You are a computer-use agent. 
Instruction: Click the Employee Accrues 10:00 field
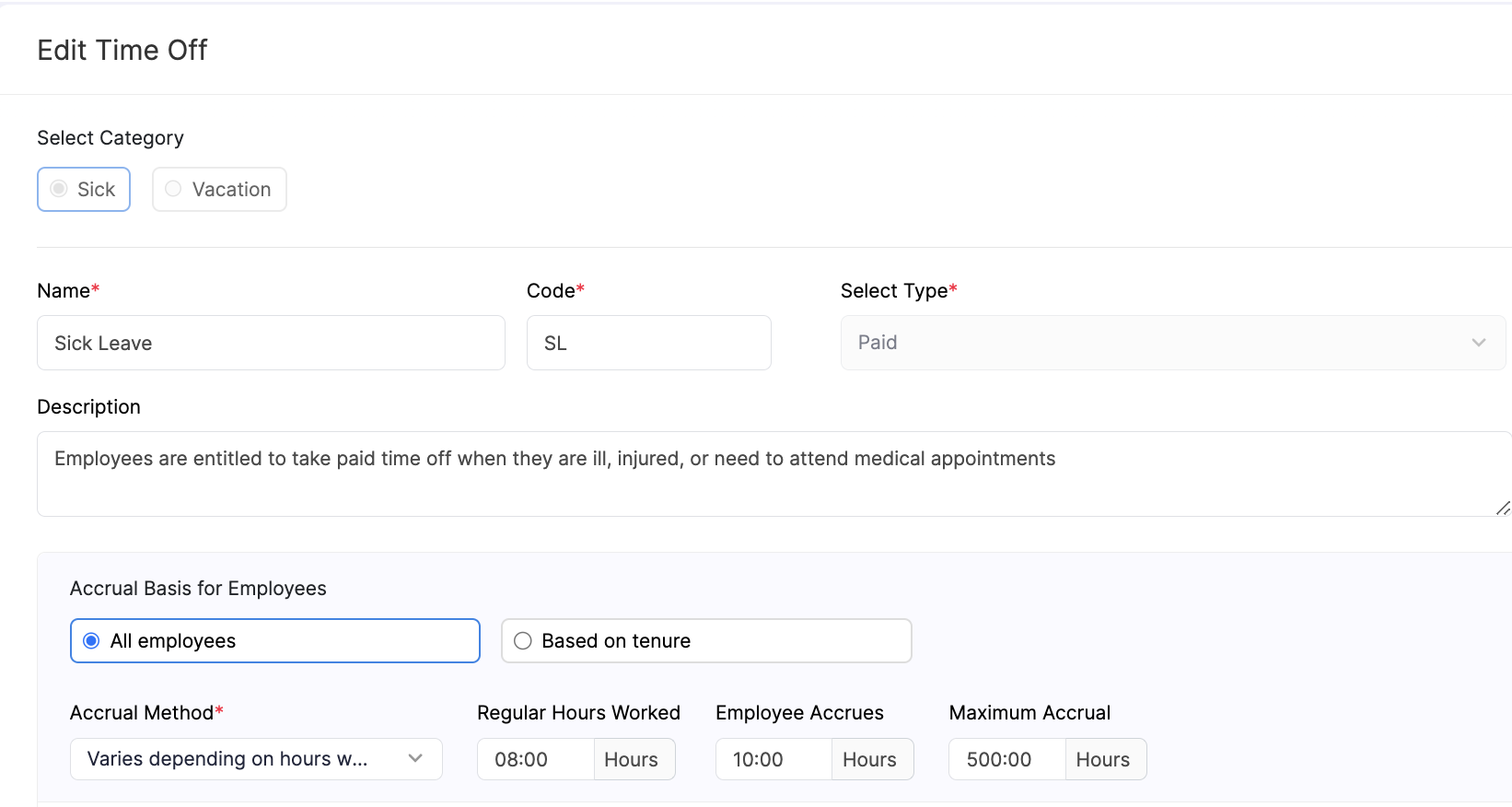pyautogui.click(x=773, y=759)
